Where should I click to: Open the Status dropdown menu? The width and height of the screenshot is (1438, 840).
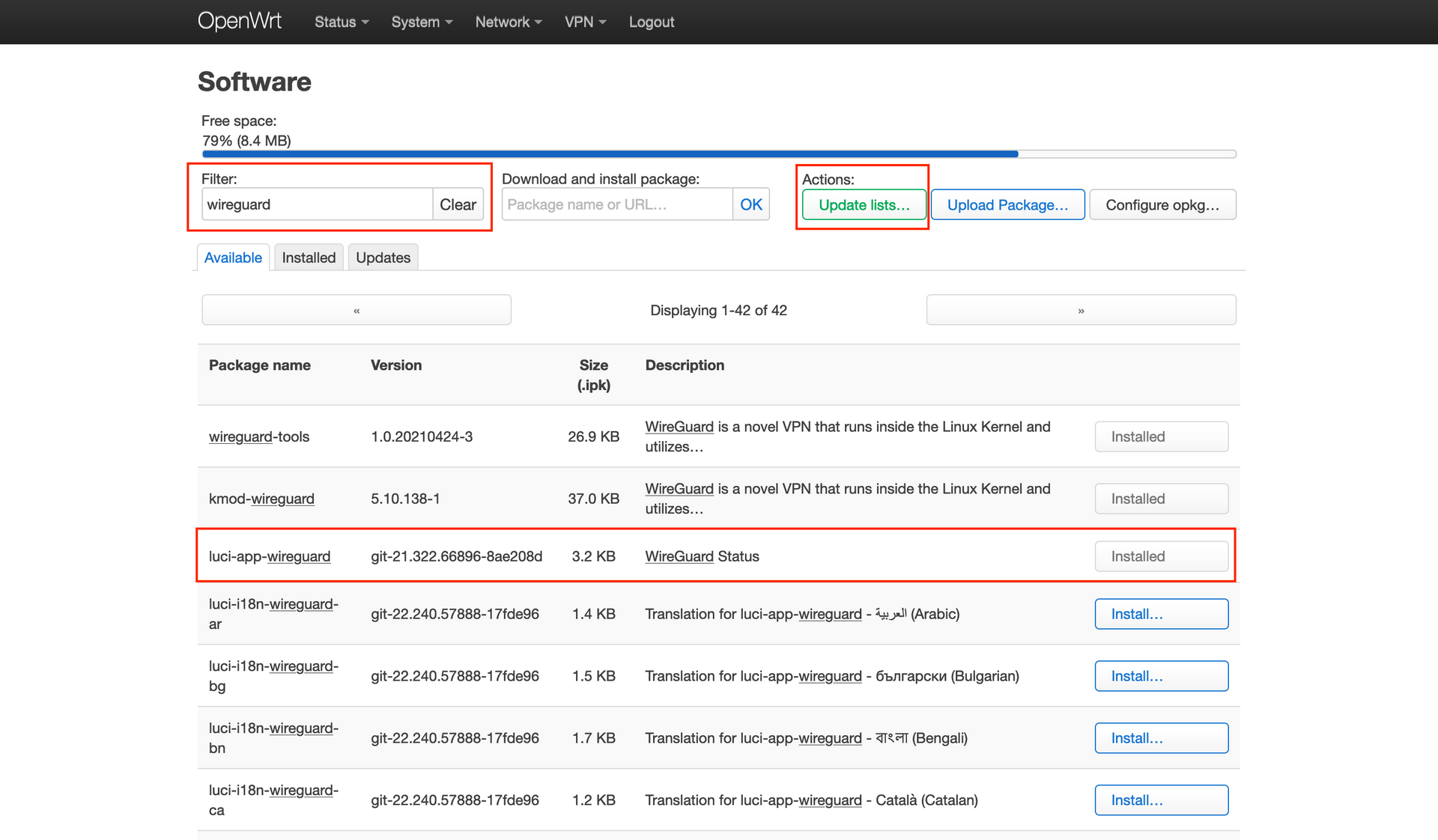point(342,22)
